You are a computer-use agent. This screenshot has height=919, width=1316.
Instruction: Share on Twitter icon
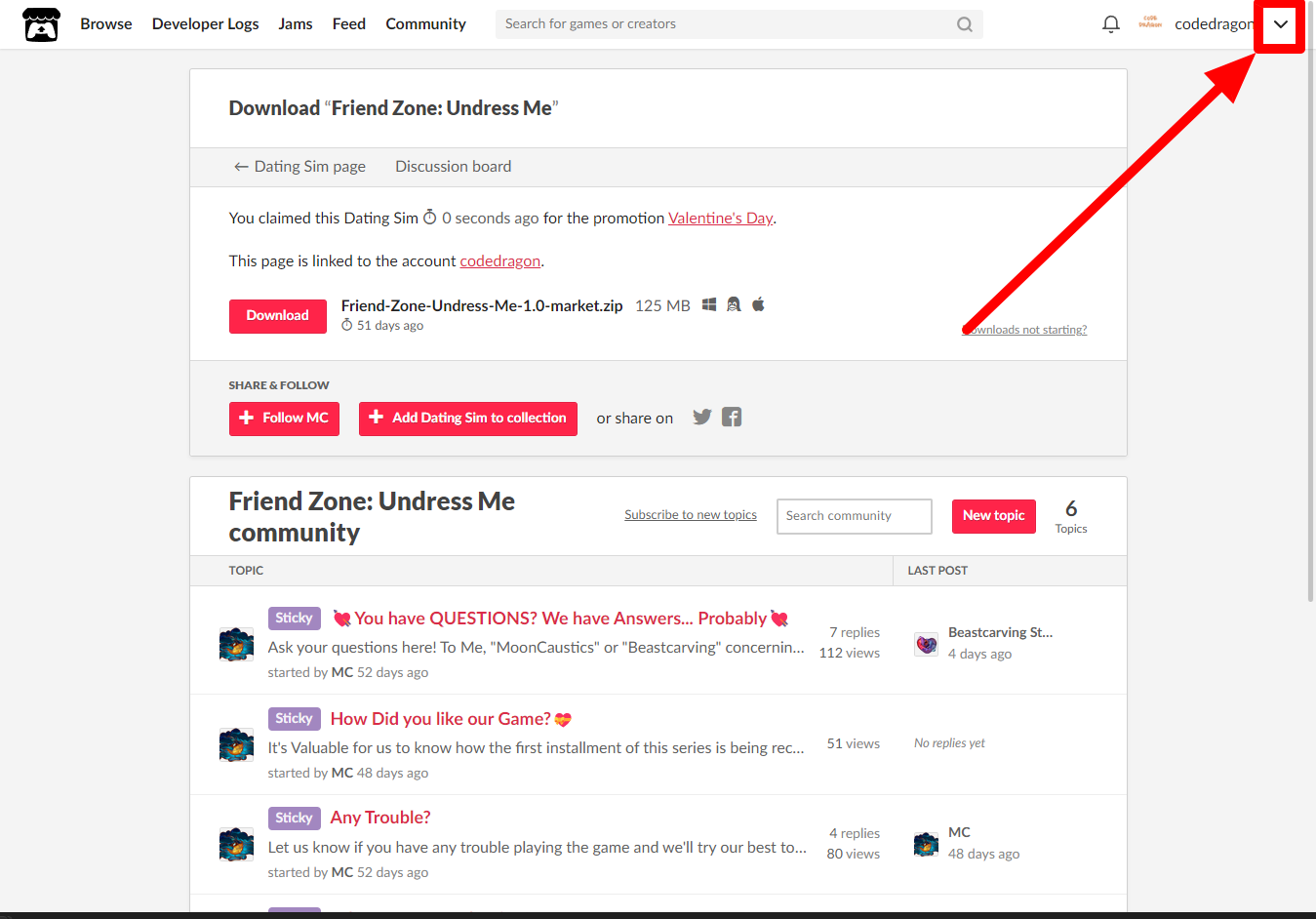701,418
